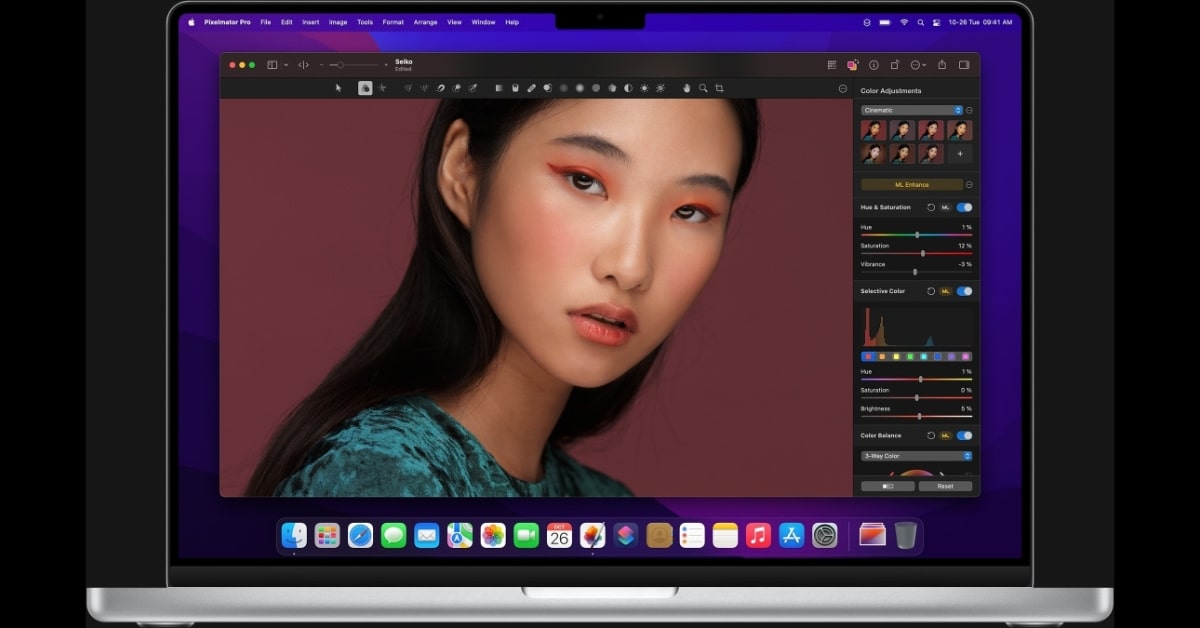Open the 3-Way Color dropdown
1200x628 pixels.
(x=916, y=456)
